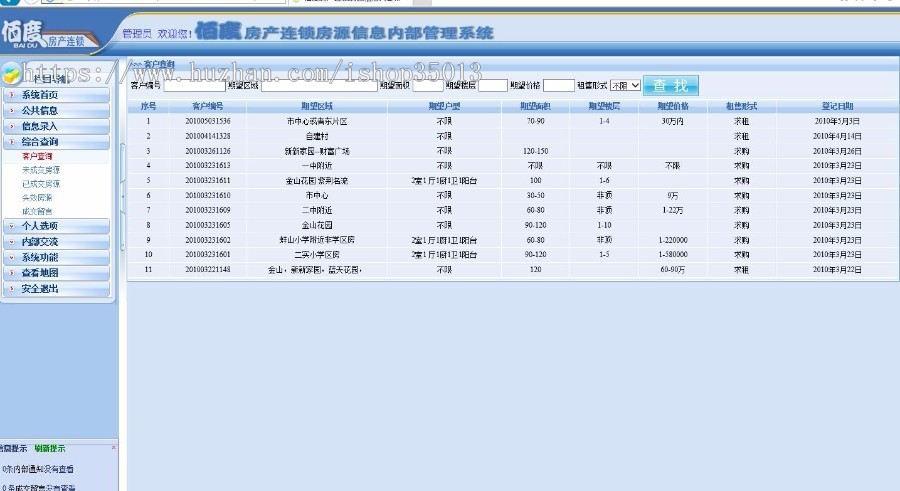
Task: Click the 2010年3月26日 date cell
Action: coord(837,151)
